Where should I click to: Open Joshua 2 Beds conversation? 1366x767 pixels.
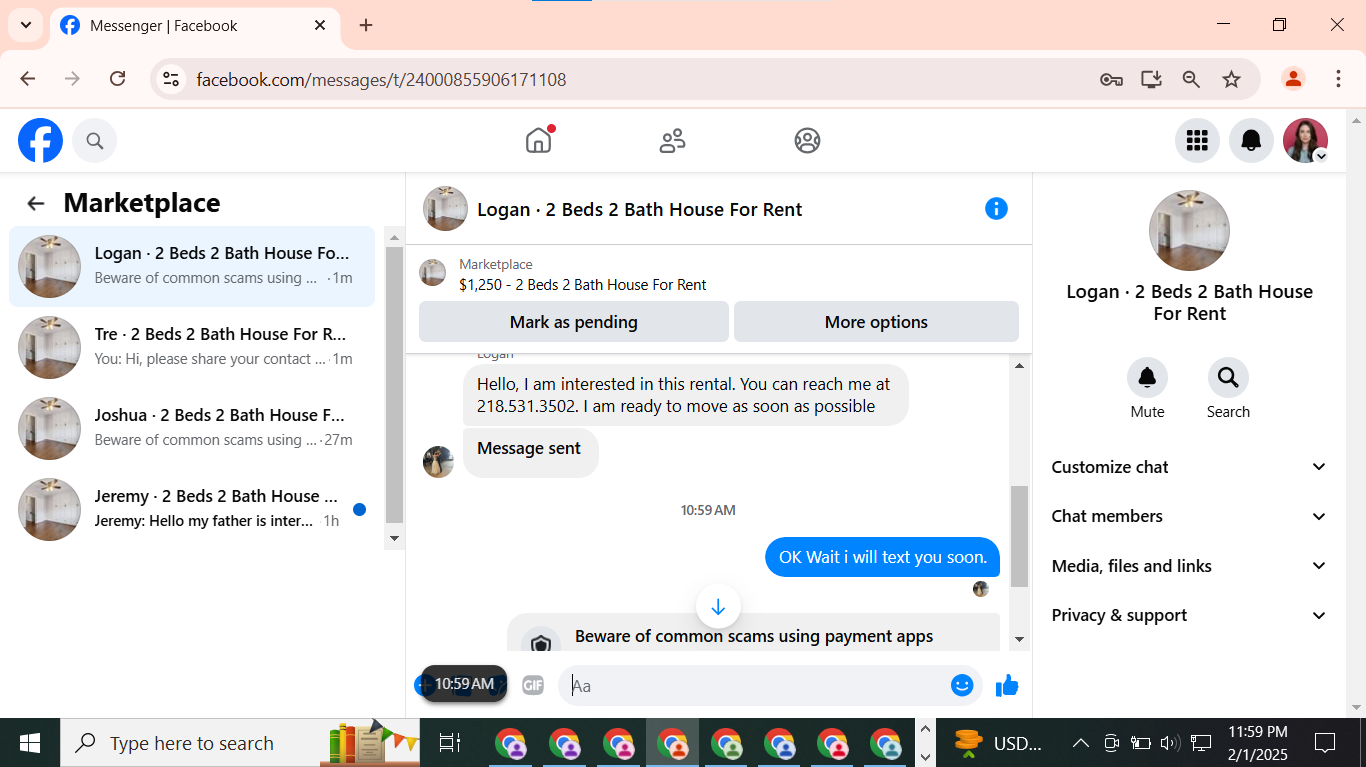pyautogui.click(x=192, y=428)
